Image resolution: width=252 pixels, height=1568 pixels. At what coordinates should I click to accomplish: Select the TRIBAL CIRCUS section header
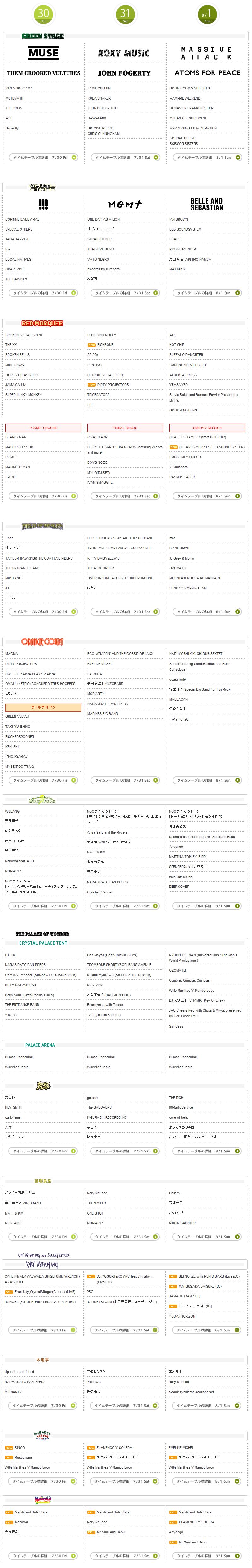click(125, 427)
